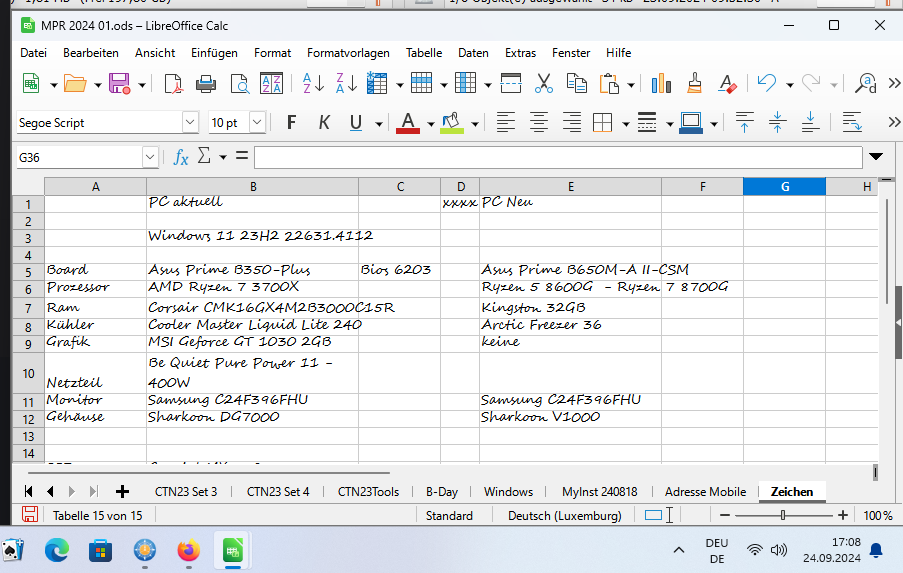Expand the Name Box dropdown

[x=150, y=157]
